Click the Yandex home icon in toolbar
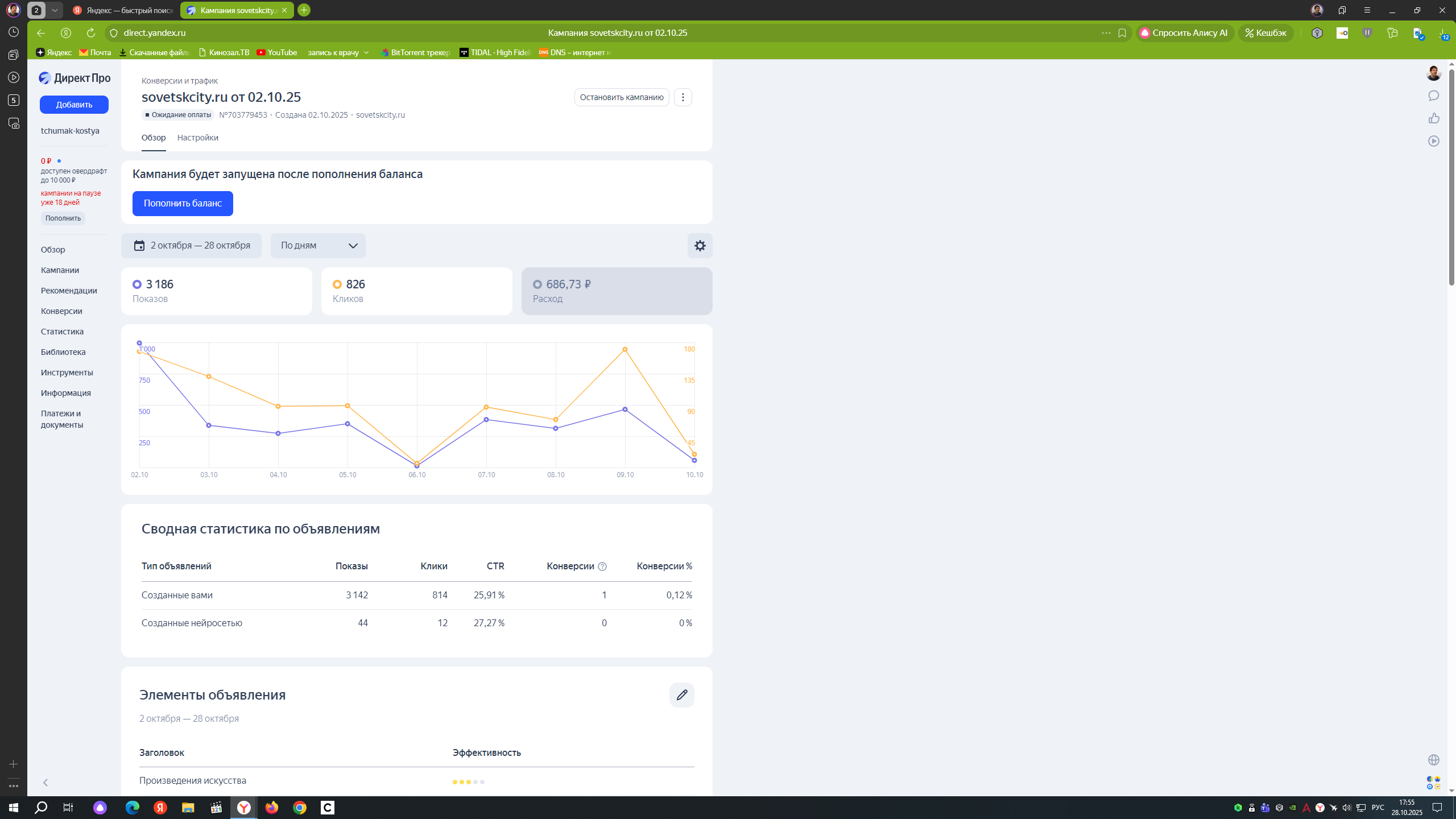The height and width of the screenshot is (819, 1456). [66, 33]
